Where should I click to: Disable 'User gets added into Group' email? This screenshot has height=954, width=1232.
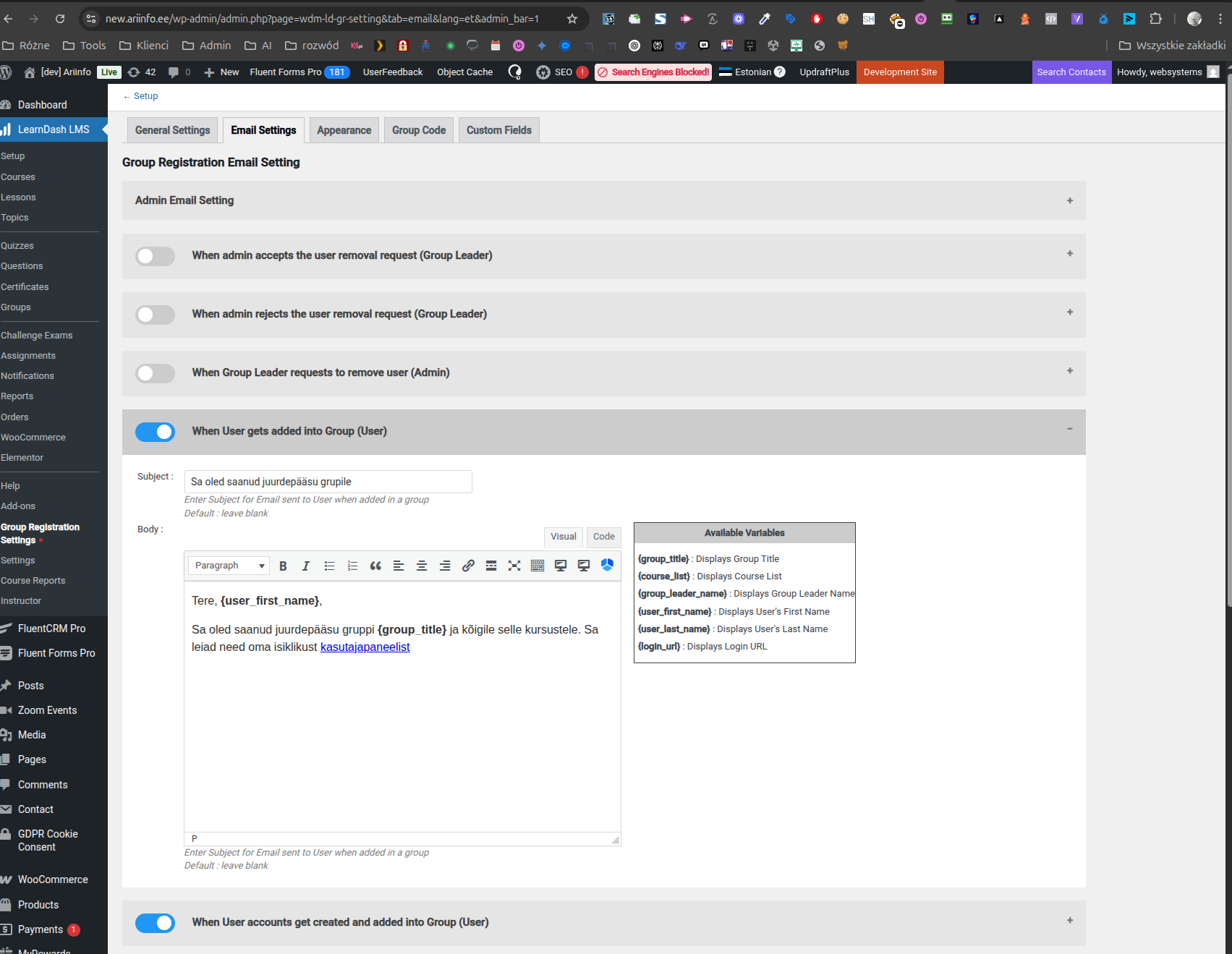(155, 432)
